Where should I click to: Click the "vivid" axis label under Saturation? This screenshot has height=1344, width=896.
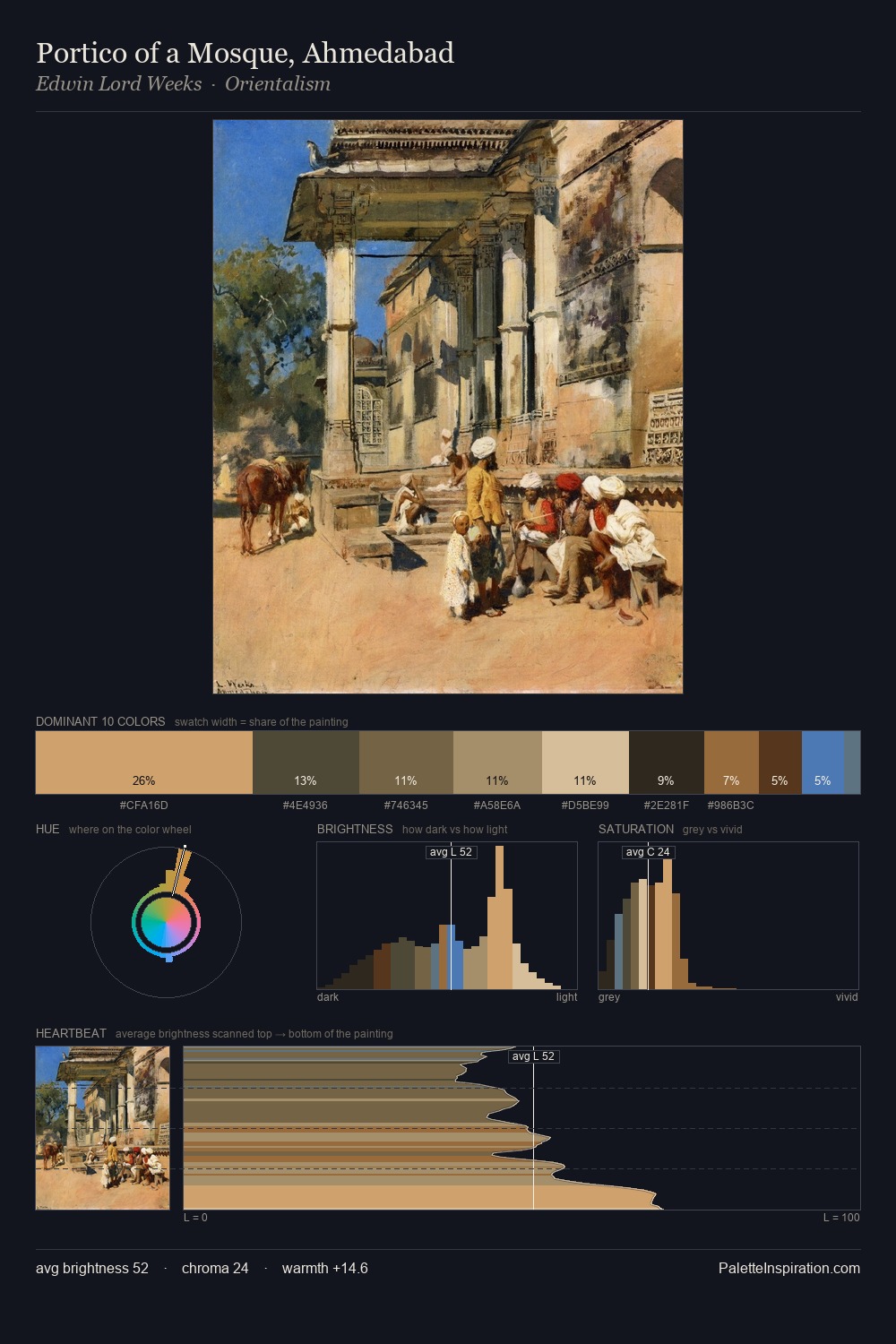coord(847,997)
